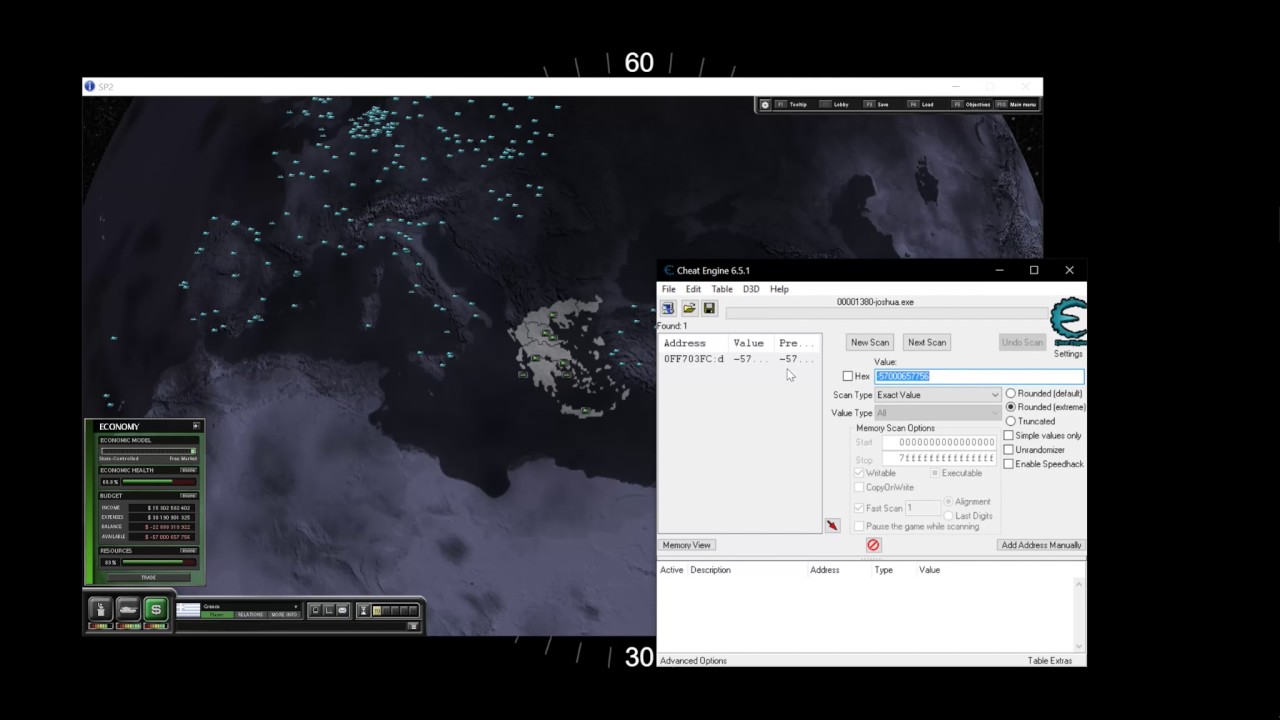
Task: Open the Greece country selector dropdown
Action: [295, 606]
